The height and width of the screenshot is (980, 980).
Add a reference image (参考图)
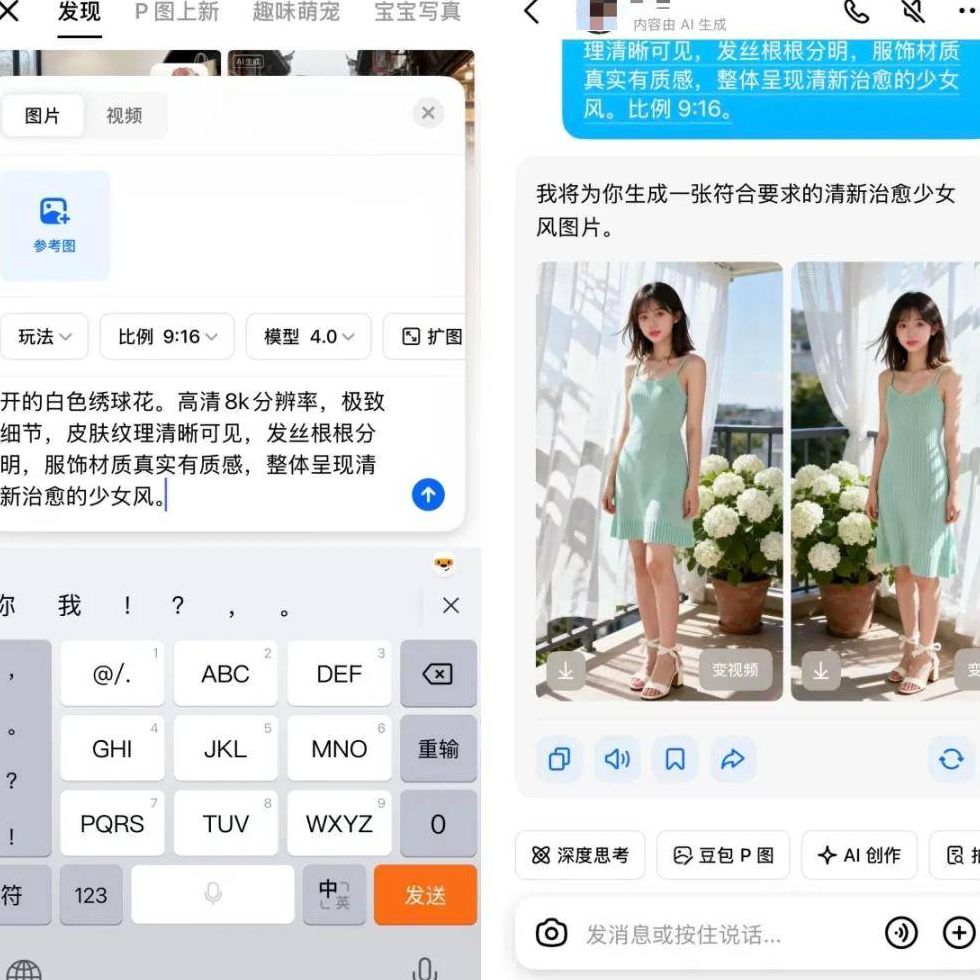[54, 225]
